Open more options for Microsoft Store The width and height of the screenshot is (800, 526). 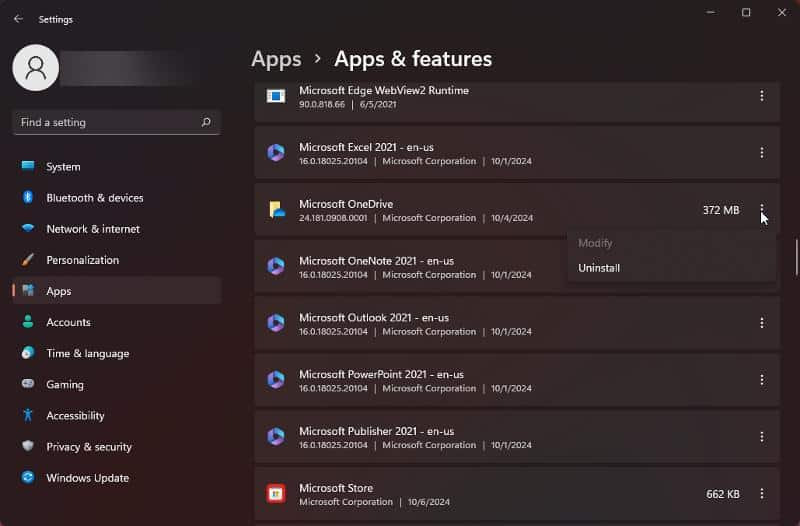[762, 494]
